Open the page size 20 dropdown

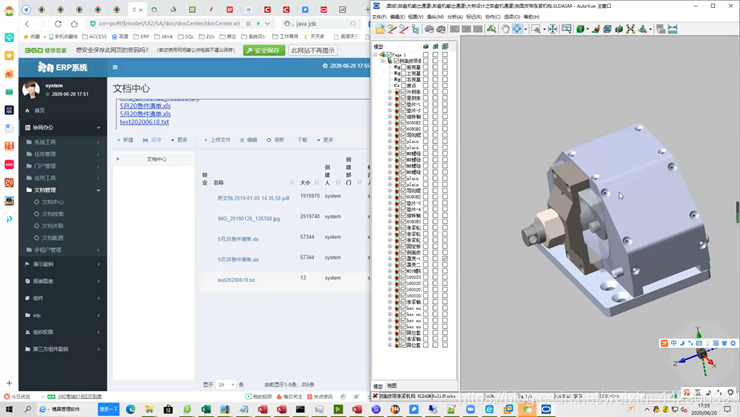(226, 384)
